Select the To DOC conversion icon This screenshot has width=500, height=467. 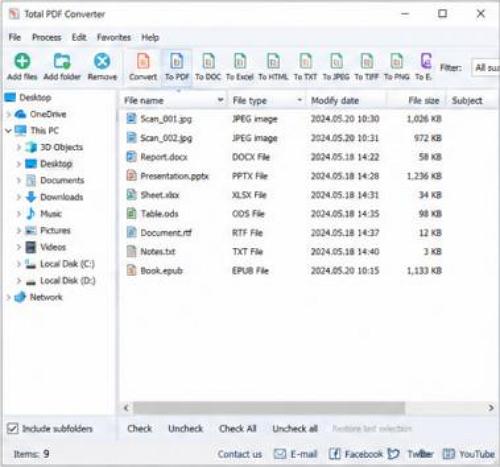[x=208, y=61]
